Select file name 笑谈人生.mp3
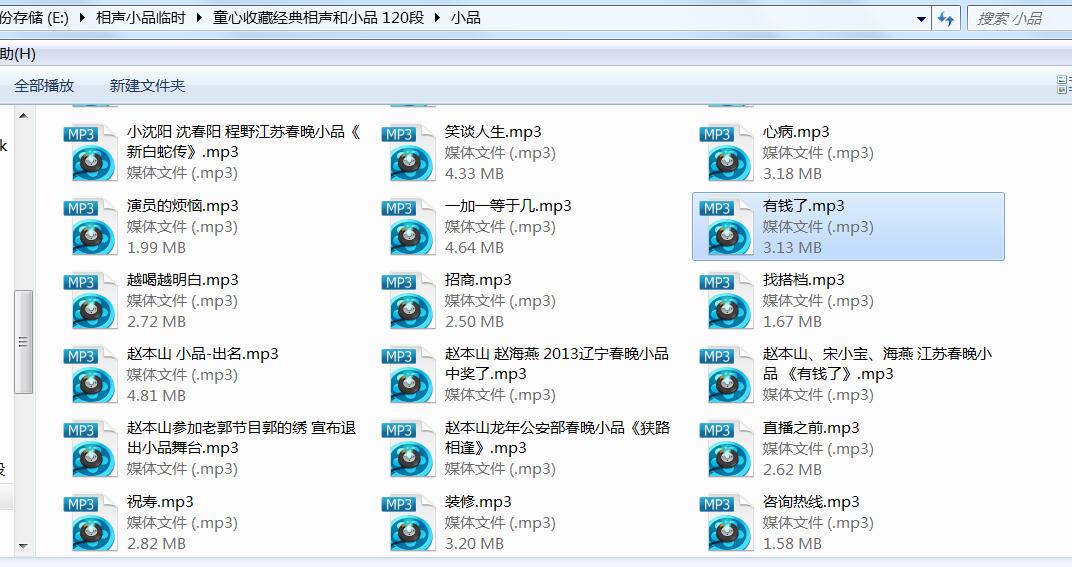Image resolution: width=1072 pixels, height=567 pixels. [x=493, y=132]
